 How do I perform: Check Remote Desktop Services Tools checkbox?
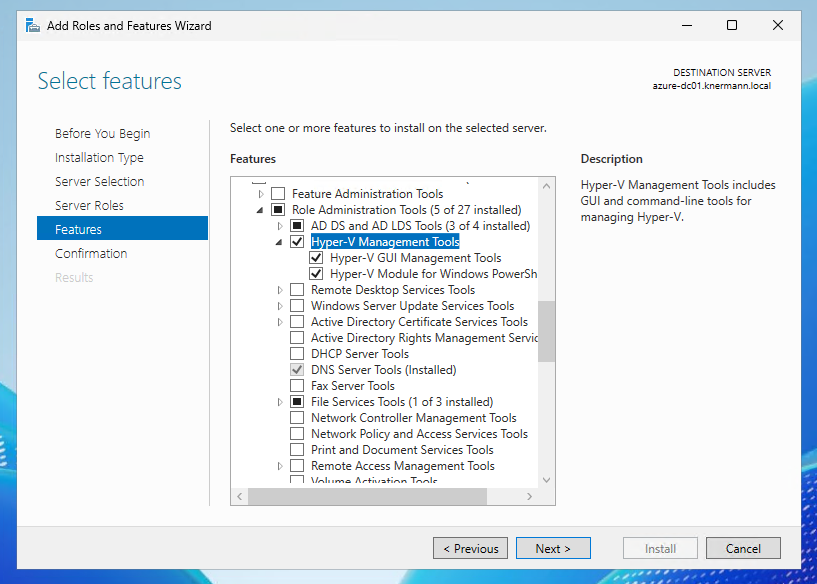tap(297, 290)
